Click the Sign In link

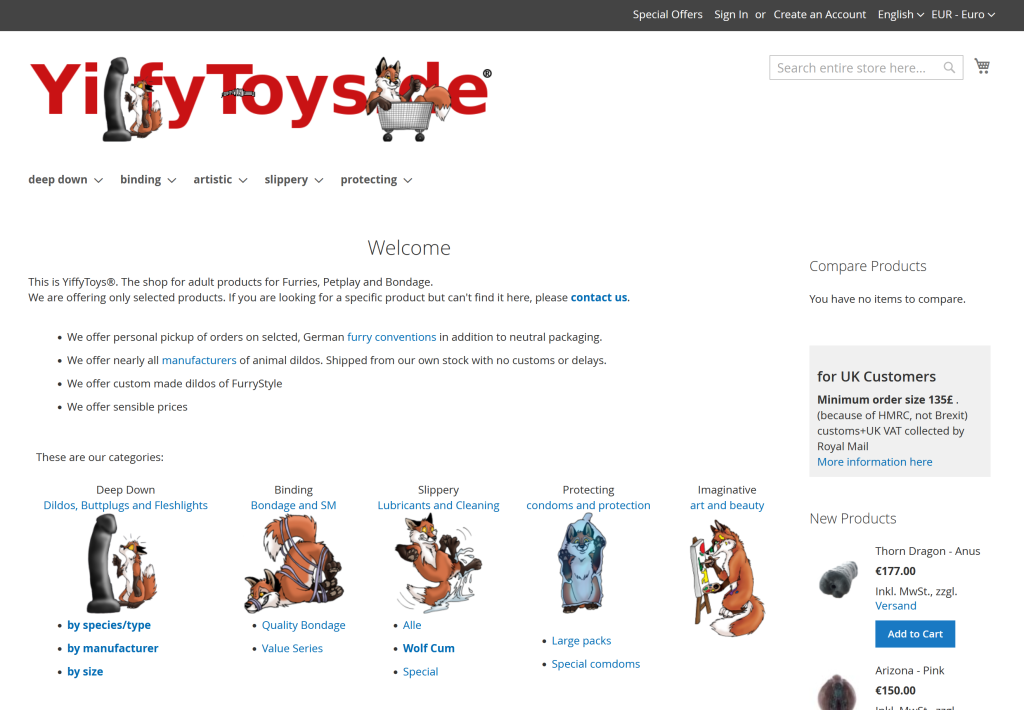coord(731,14)
